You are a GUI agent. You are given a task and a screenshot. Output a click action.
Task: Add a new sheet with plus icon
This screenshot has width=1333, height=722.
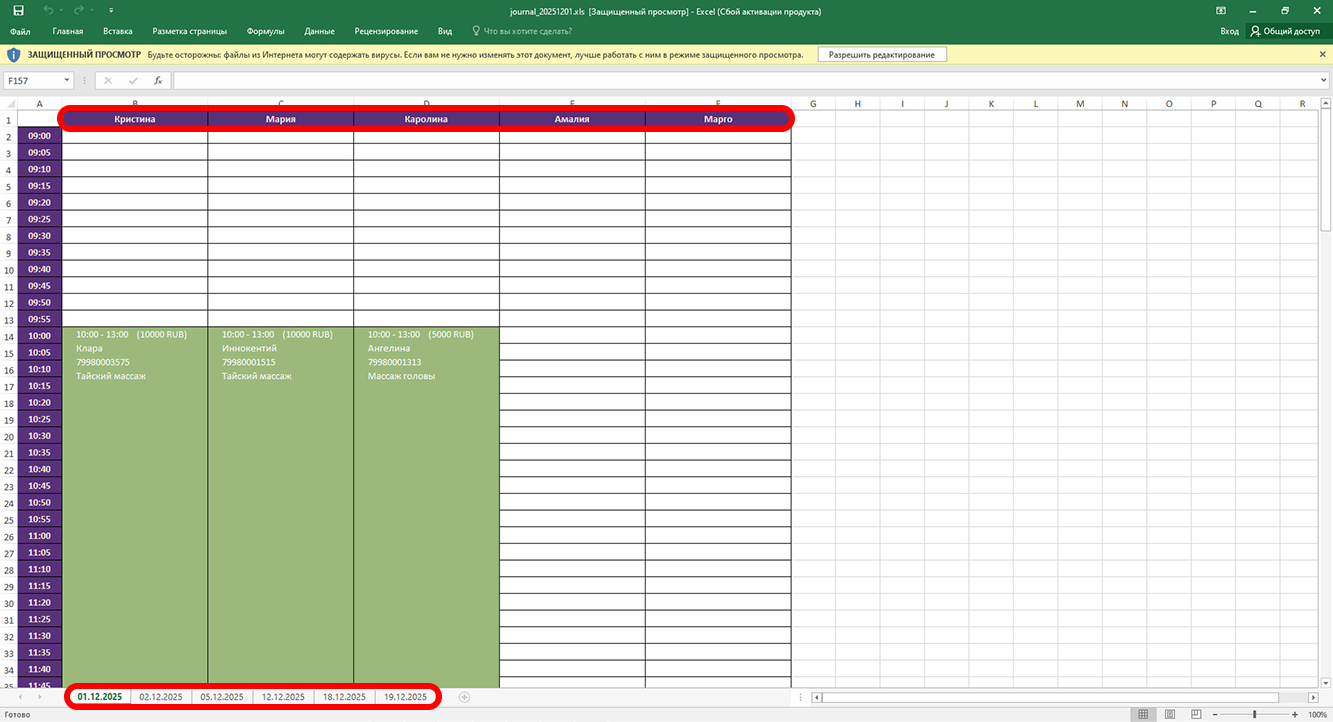coord(464,697)
